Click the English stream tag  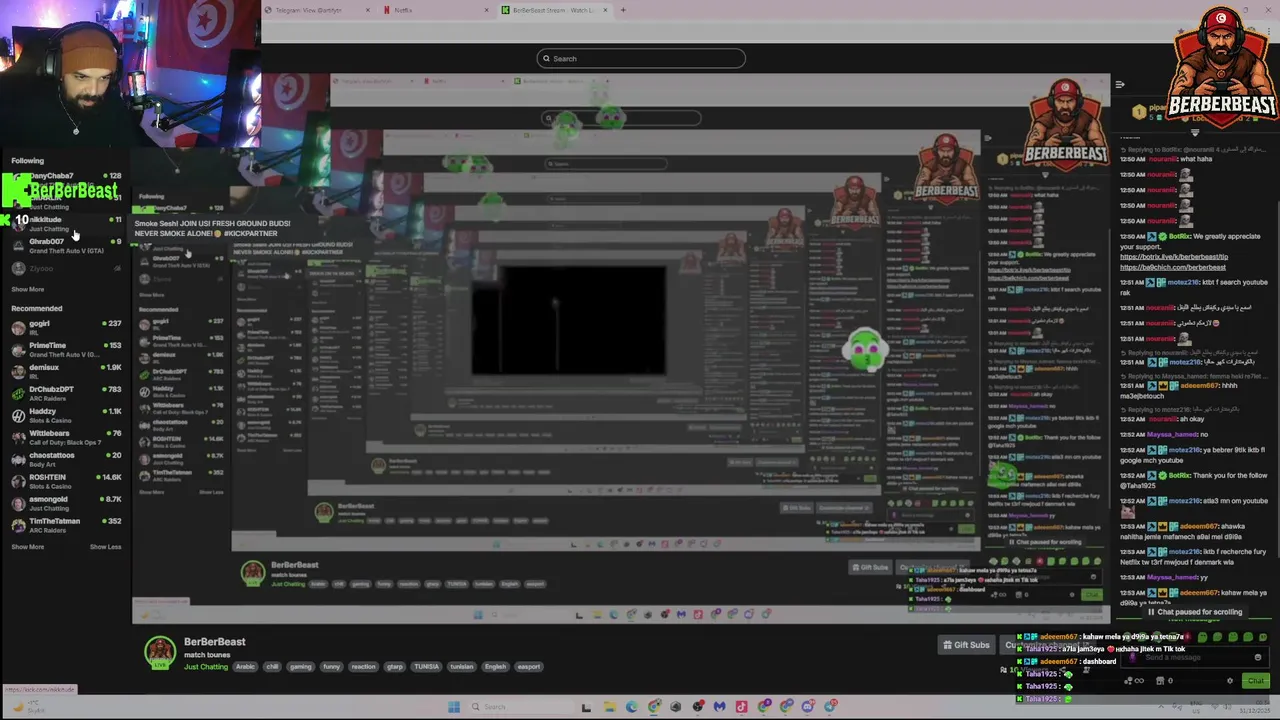tap(496, 667)
